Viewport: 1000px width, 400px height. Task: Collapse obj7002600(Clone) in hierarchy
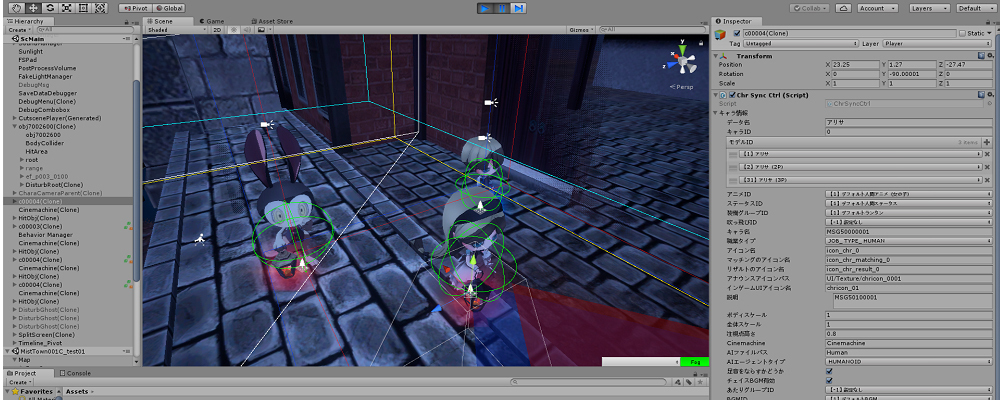(x=15, y=126)
